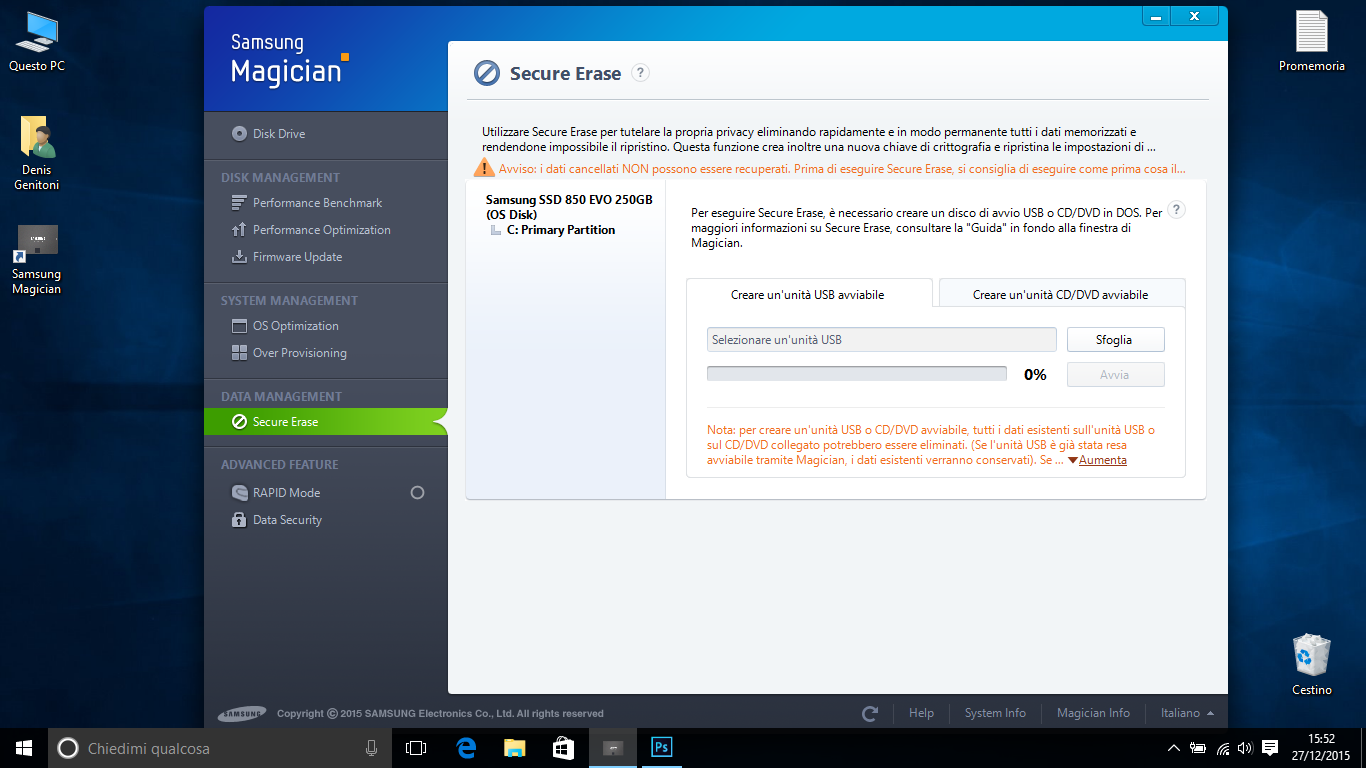Open File Explorer from the taskbar
This screenshot has height=768, width=1366.
tap(514, 748)
